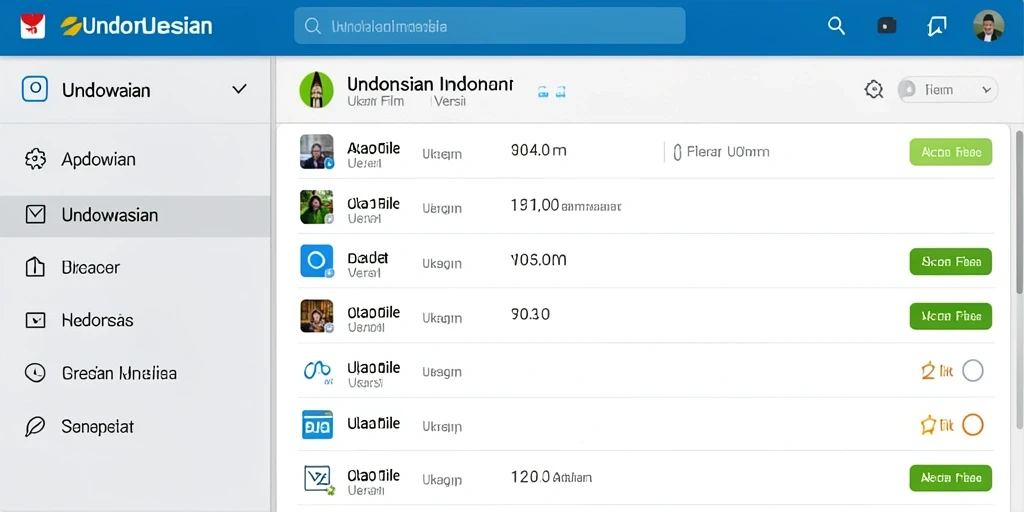Viewport: 1024px width, 512px height.
Task: Open Bireacer in the sidebar
Action: [91, 268]
